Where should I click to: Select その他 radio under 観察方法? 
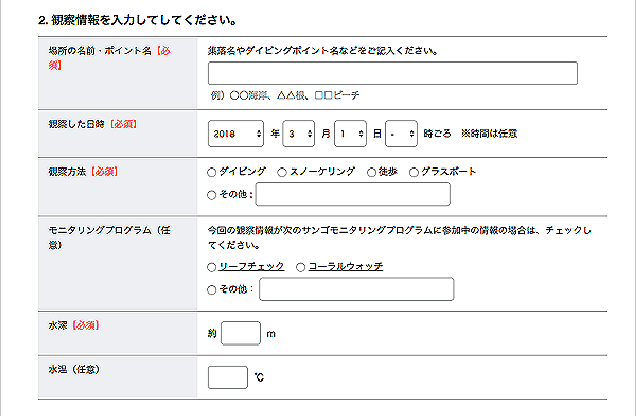[211, 195]
